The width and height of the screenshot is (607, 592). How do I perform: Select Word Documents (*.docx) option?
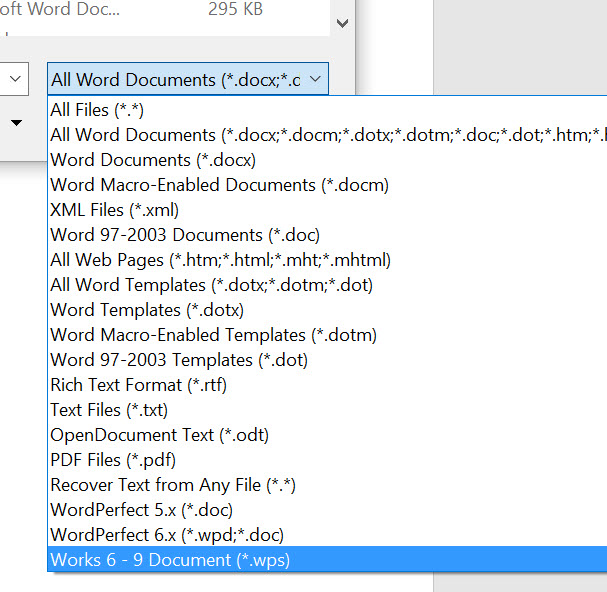(327, 160)
